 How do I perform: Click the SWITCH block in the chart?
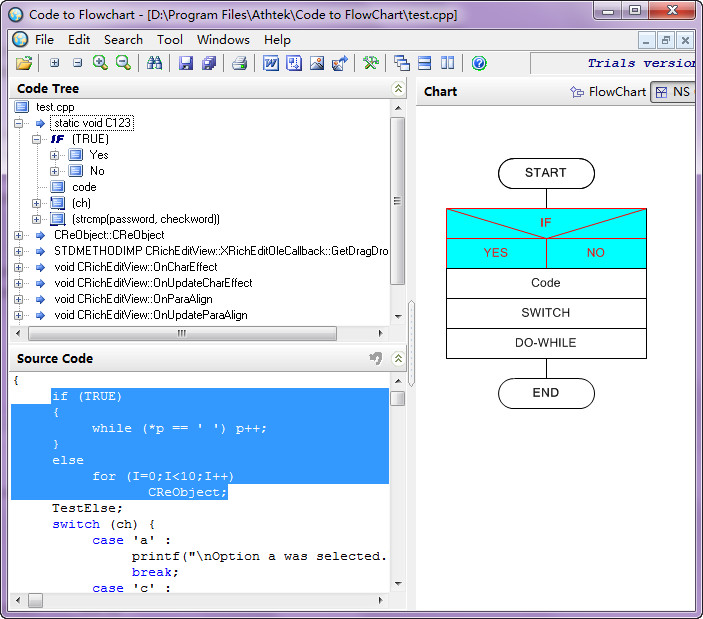(x=546, y=313)
